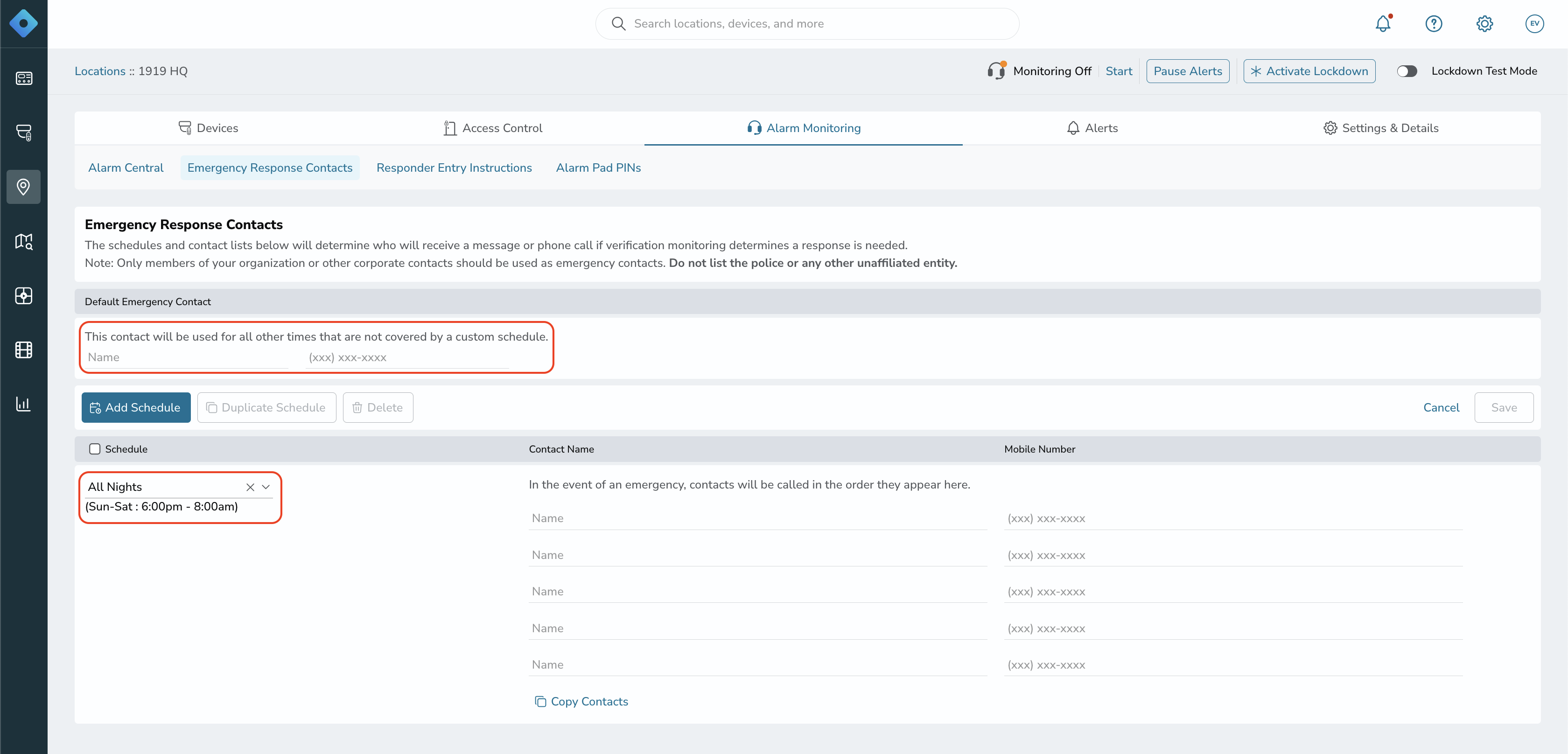Open the EV user avatar menu
This screenshot has height=754, width=1568.
tap(1534, 24)
